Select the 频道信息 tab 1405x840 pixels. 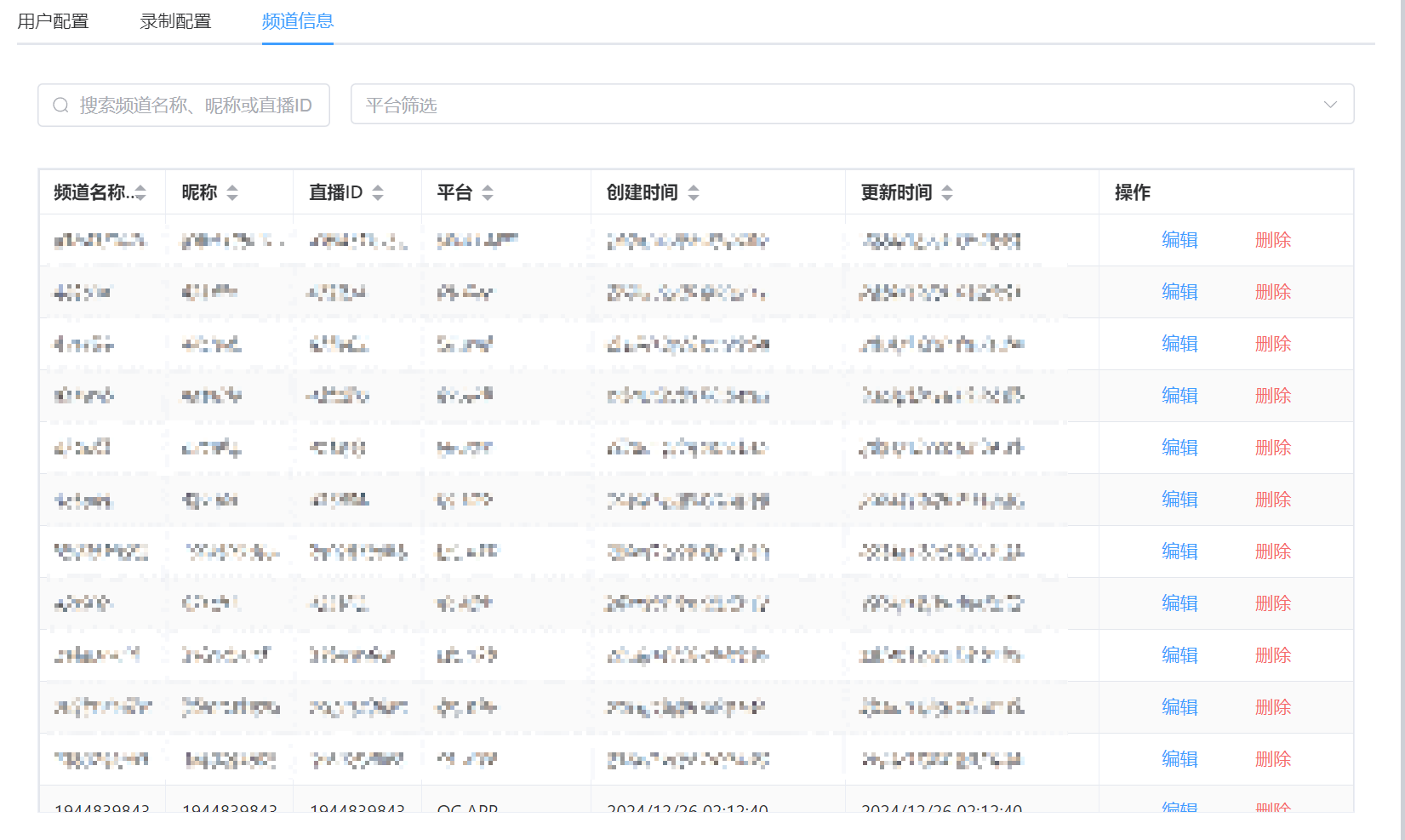point(298,21)
